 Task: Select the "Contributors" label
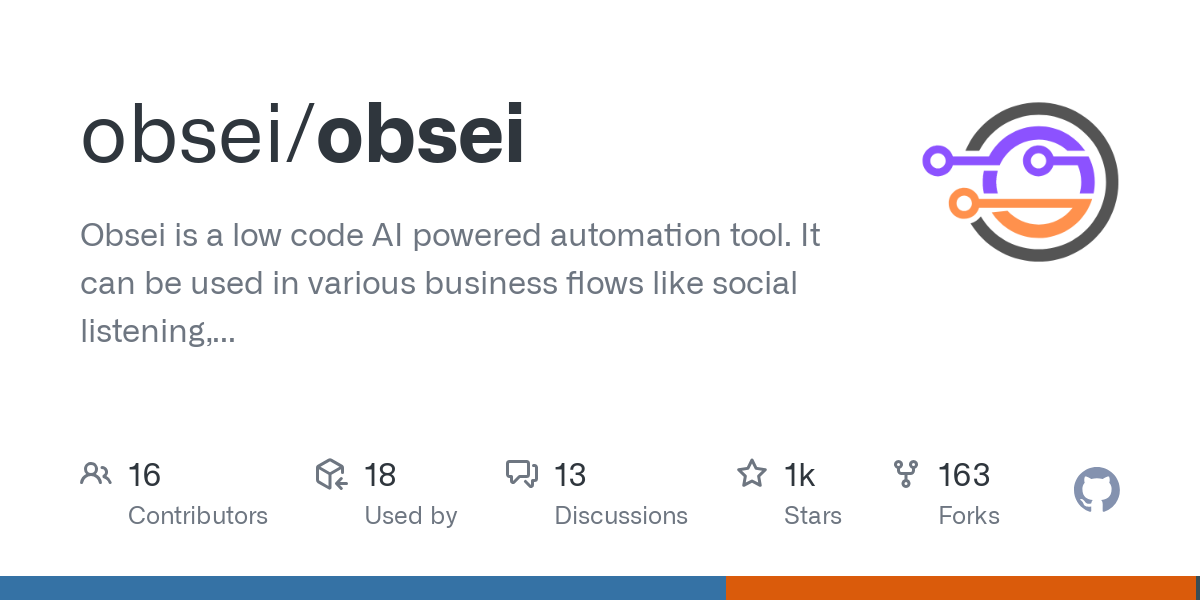point(198,516)
